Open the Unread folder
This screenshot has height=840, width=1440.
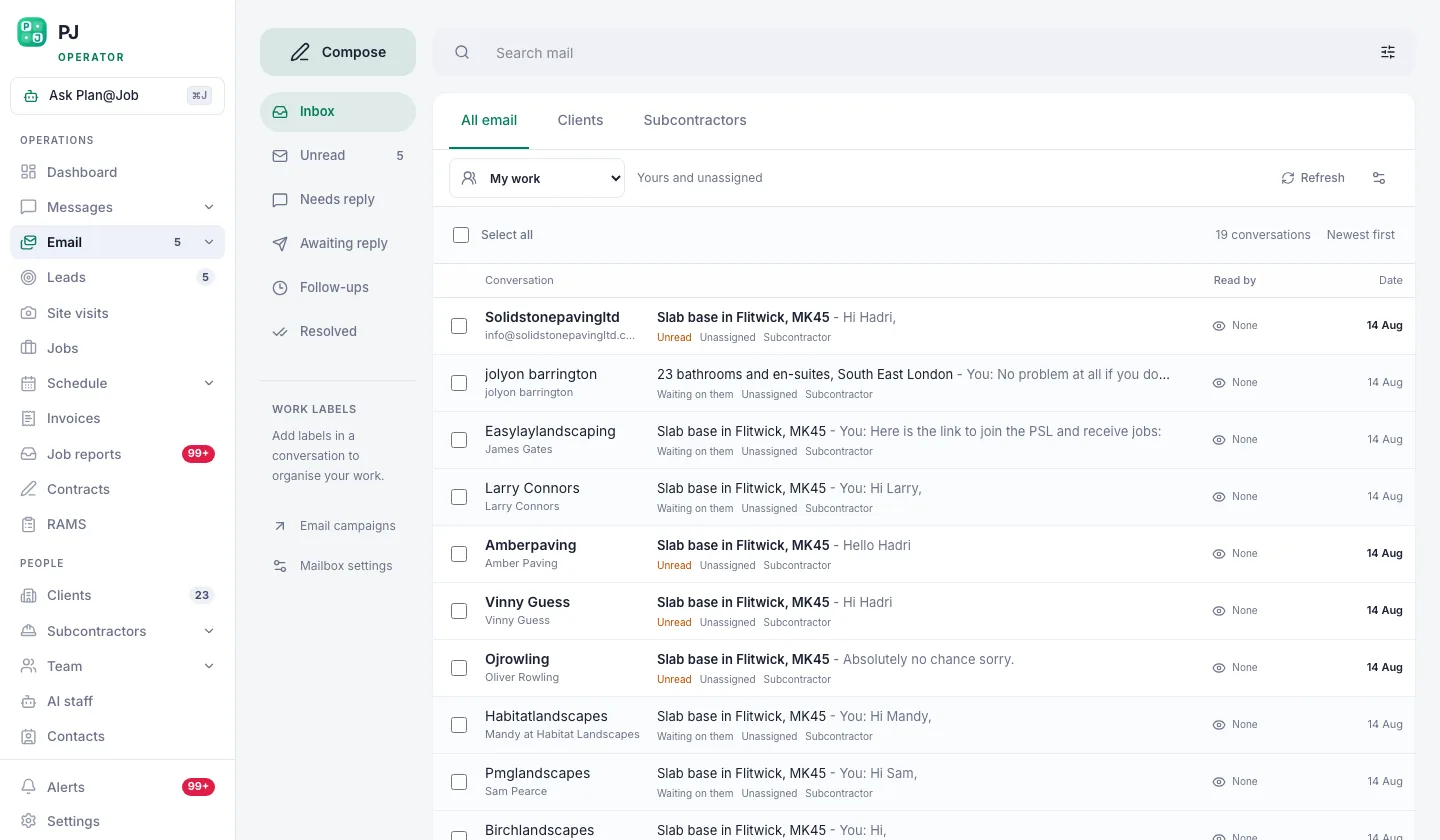[338, 155]
